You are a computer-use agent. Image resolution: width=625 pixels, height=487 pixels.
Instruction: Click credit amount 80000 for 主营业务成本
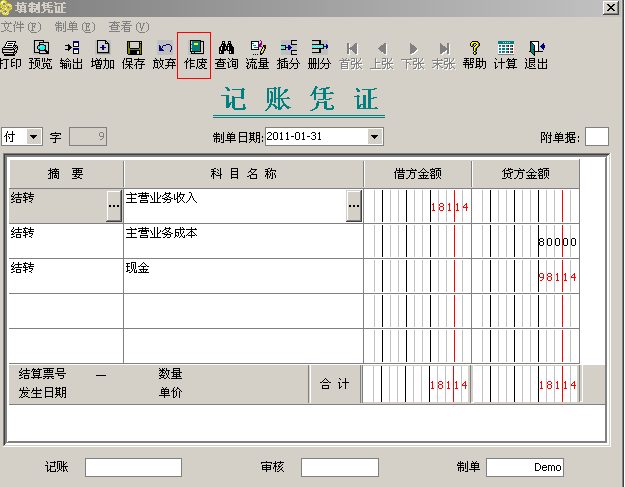[557, 242]
